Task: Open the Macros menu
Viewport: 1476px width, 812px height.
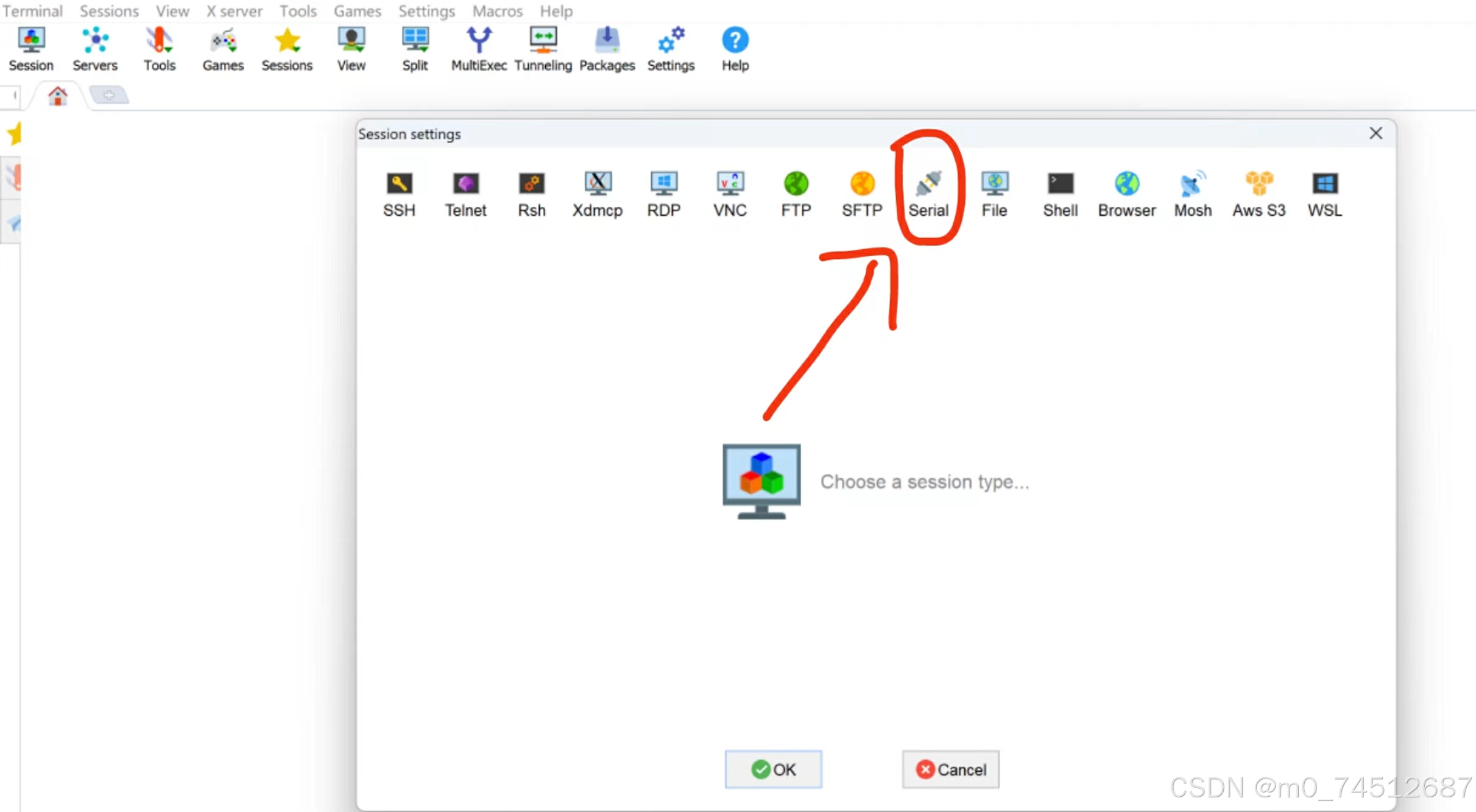Action: [497, 11]
